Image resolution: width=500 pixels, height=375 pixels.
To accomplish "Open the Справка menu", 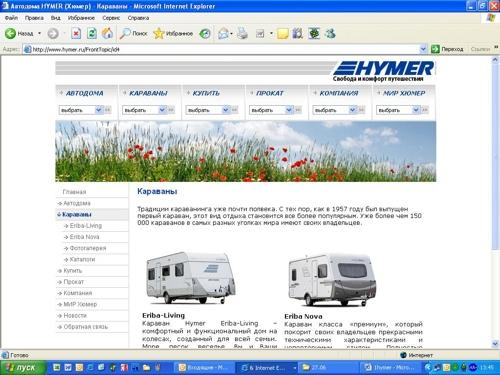I will click(138, 18).
